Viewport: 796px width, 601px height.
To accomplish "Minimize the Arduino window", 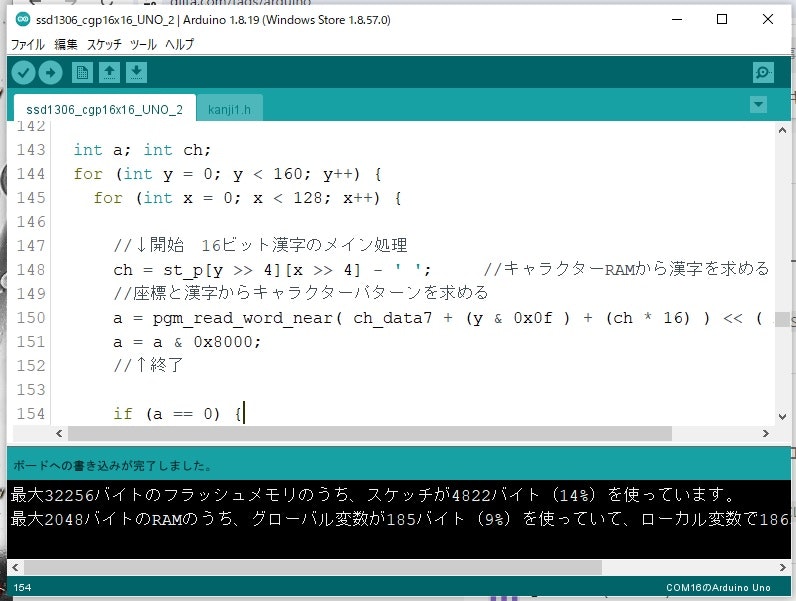I will click(677, 19).
